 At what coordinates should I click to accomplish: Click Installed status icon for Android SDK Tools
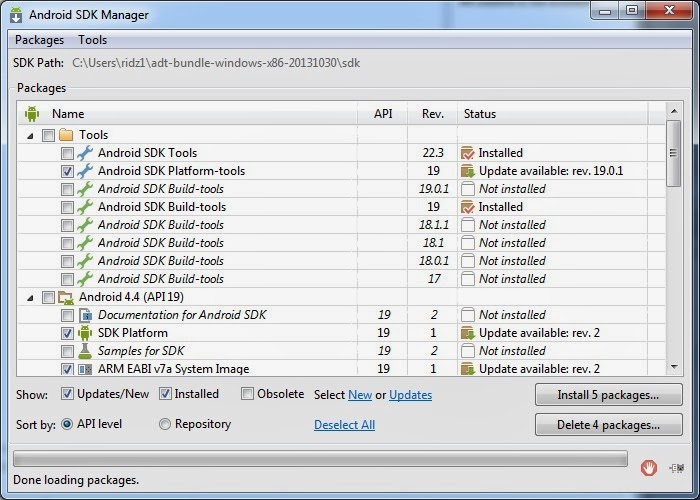[467, 153]
